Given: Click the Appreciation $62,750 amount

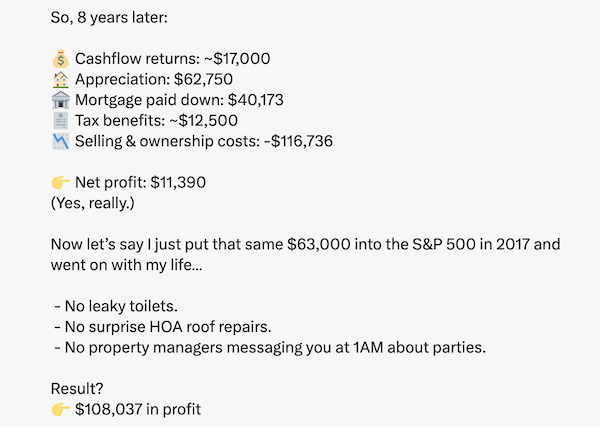Looking at the screenshot, I should point(203,79).
